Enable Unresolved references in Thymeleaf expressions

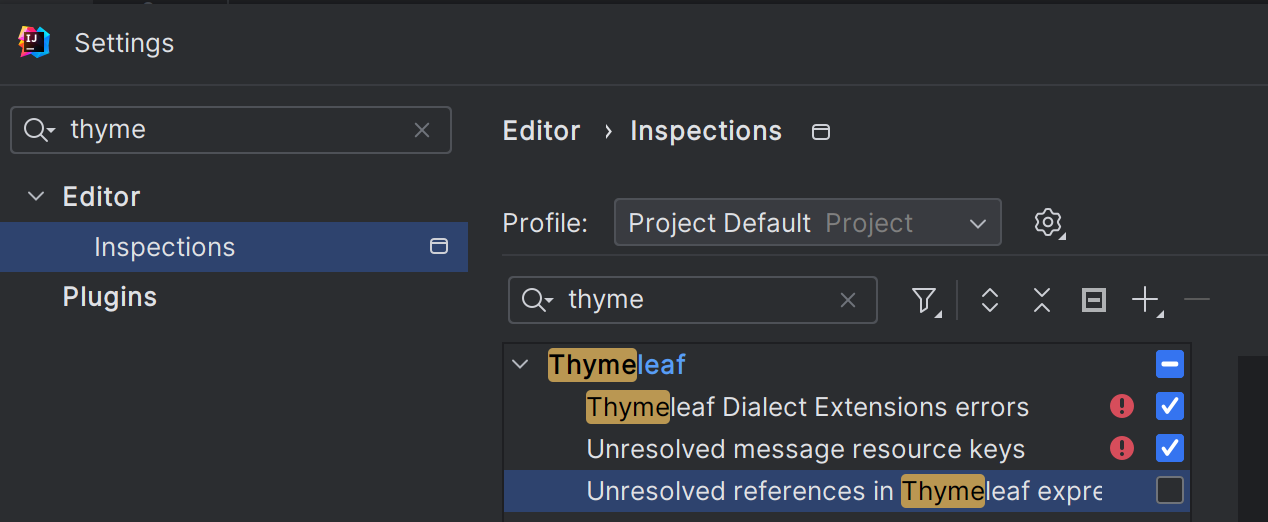pos(1169,490)
